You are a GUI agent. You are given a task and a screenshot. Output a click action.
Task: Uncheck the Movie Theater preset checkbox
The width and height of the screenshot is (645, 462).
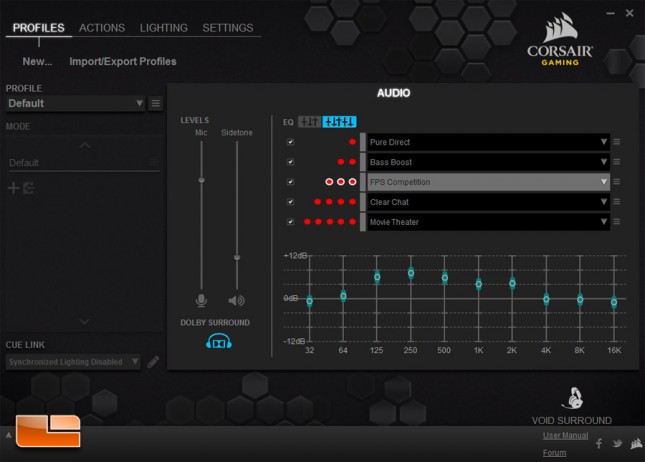tap(290, 222)
